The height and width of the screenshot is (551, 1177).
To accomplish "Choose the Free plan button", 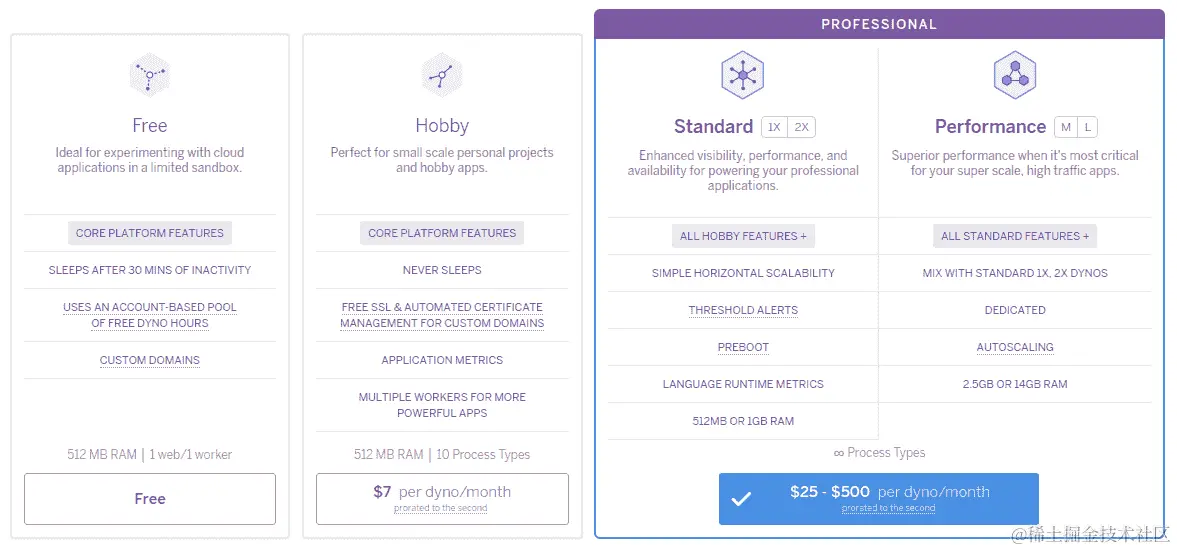I will click(x=150, y=499).
